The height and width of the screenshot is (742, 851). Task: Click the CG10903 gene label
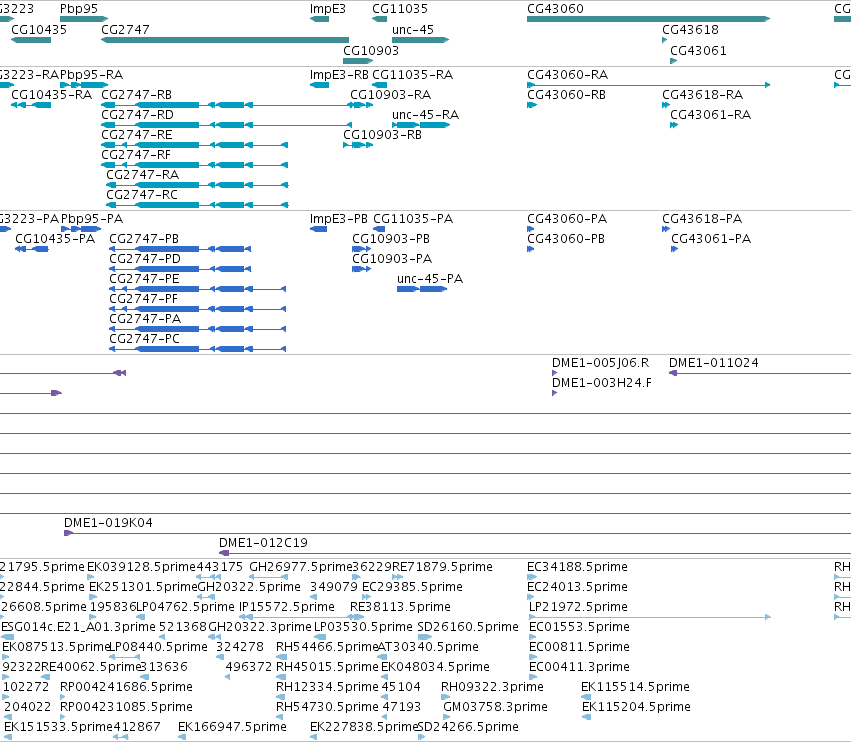click(x=371, y=50)
